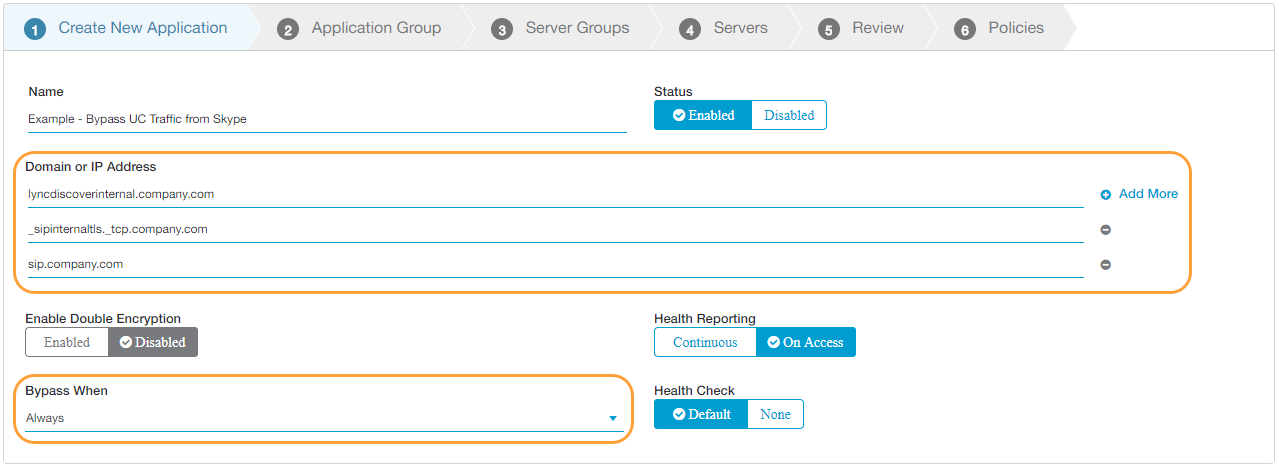Click step 3 circle for Server Groups
The width and height of the screenshot is (1279, 470).
click(502, 29)
